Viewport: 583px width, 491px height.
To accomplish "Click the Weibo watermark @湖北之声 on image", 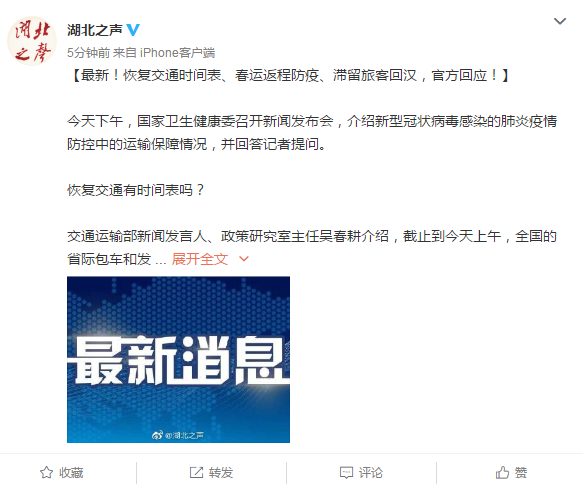I will coord(178,435).
